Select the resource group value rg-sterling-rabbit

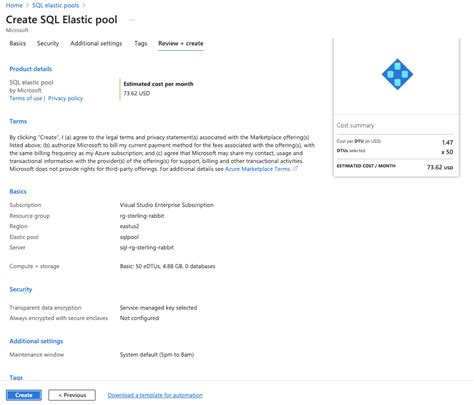click(142, 216)
